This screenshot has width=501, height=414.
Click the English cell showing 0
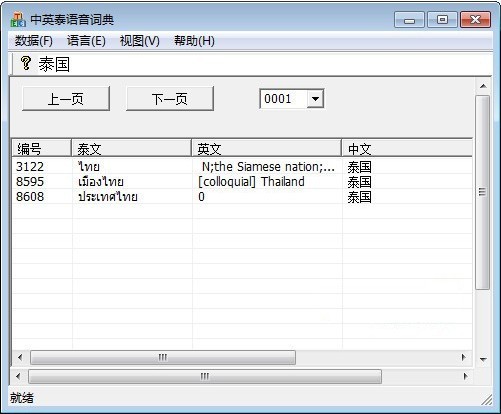coord(201,197)
